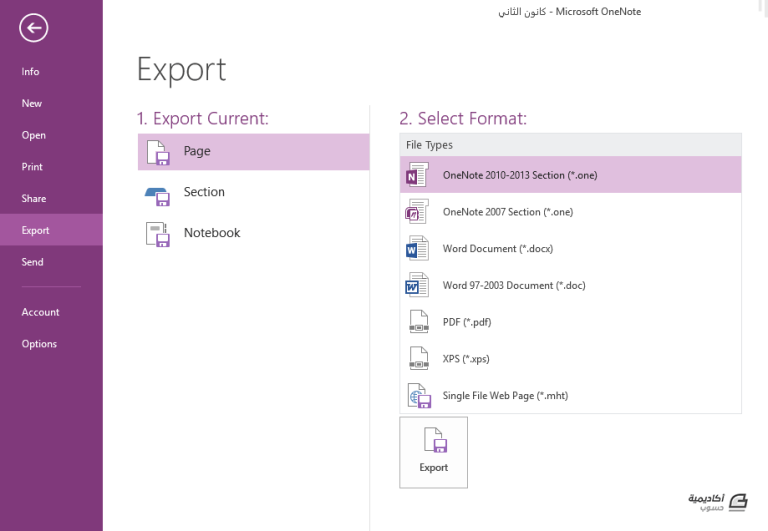Click the Notebook export icon

tap(158, 234)
